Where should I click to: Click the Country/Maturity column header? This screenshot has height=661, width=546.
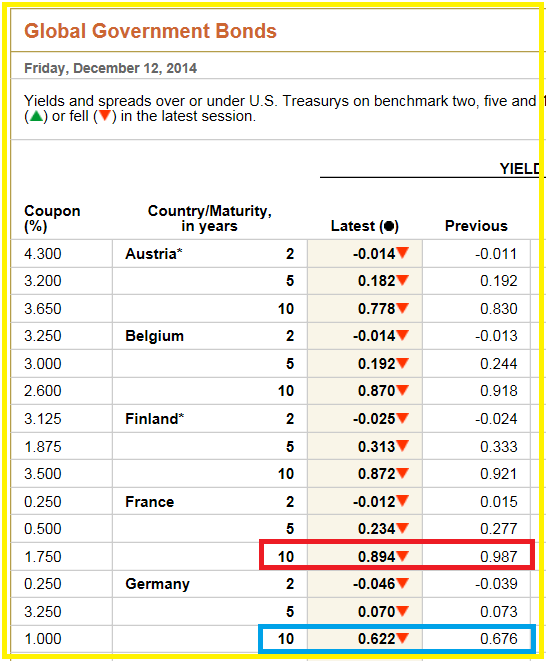coord(210,218)
